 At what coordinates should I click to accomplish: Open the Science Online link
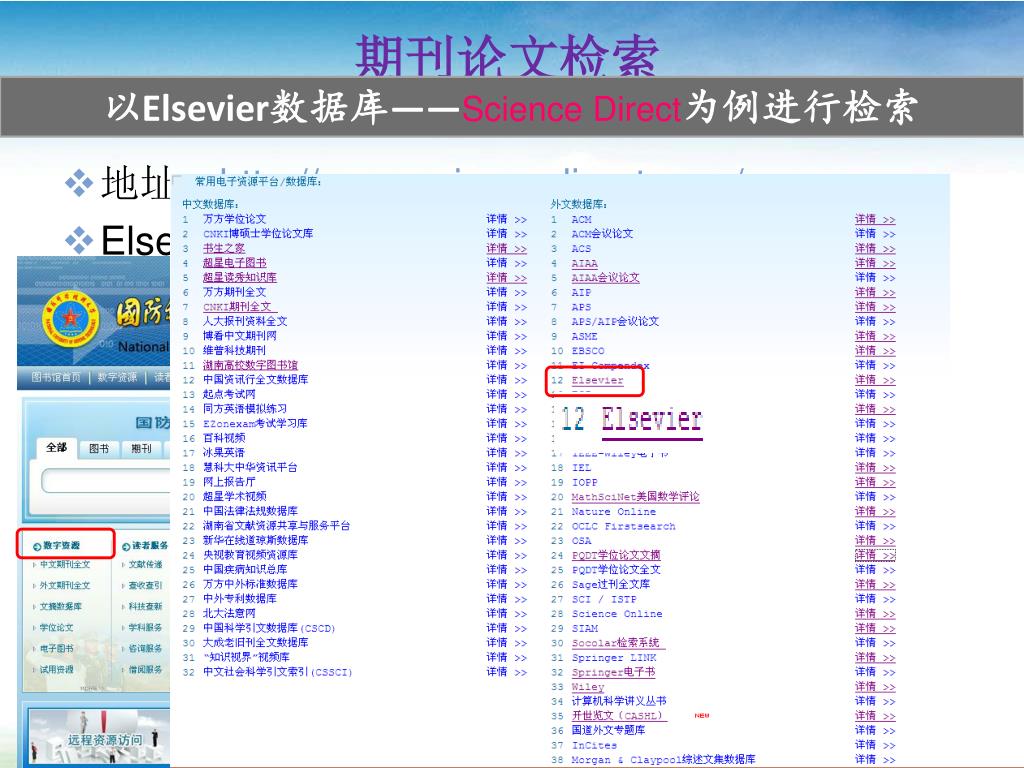(617, 614)
